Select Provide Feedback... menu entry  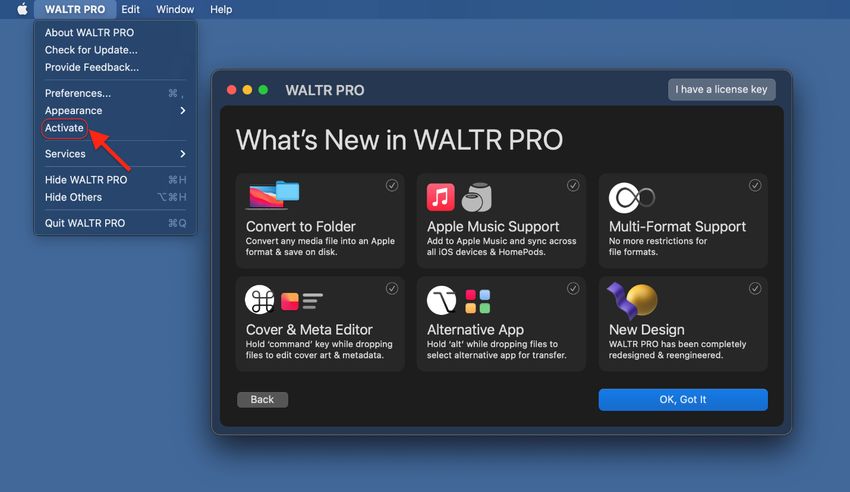115,67
